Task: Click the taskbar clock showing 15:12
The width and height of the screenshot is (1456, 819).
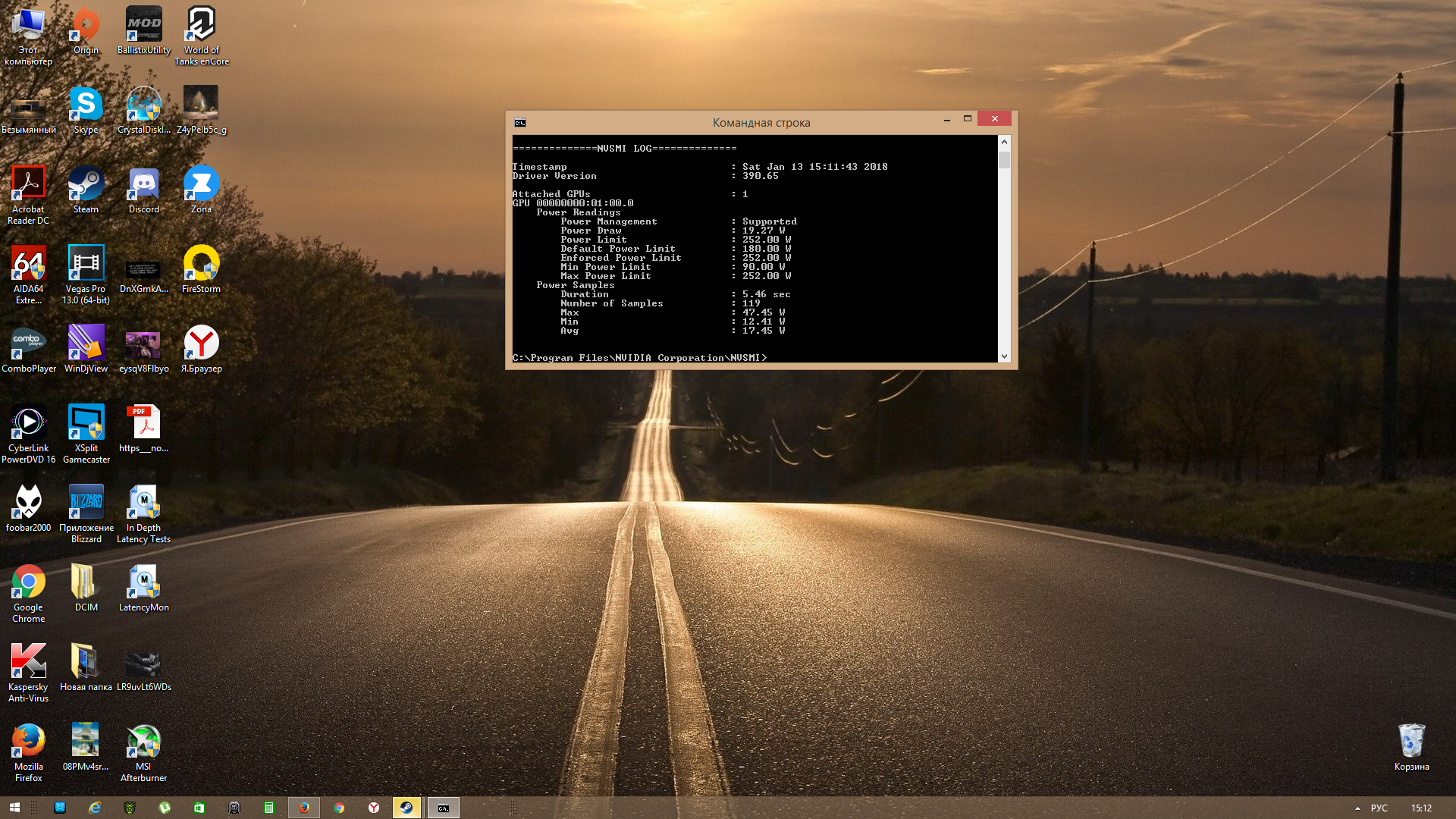Action: 1421,808
